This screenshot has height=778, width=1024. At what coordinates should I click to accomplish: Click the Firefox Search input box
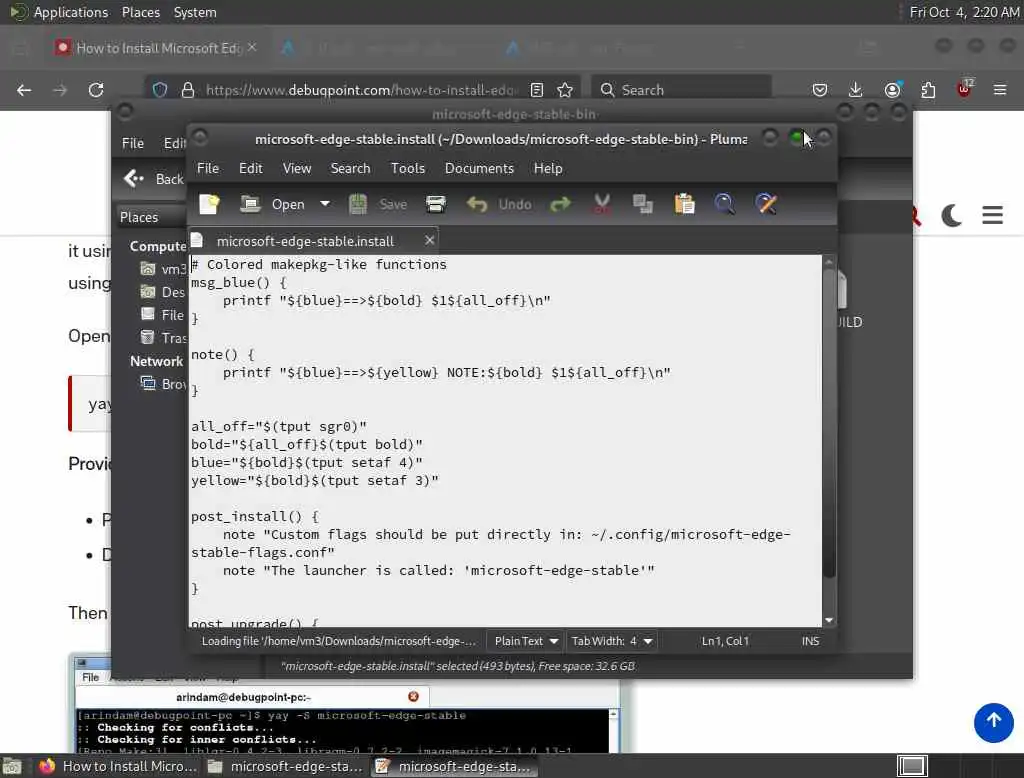pos(681,90)
